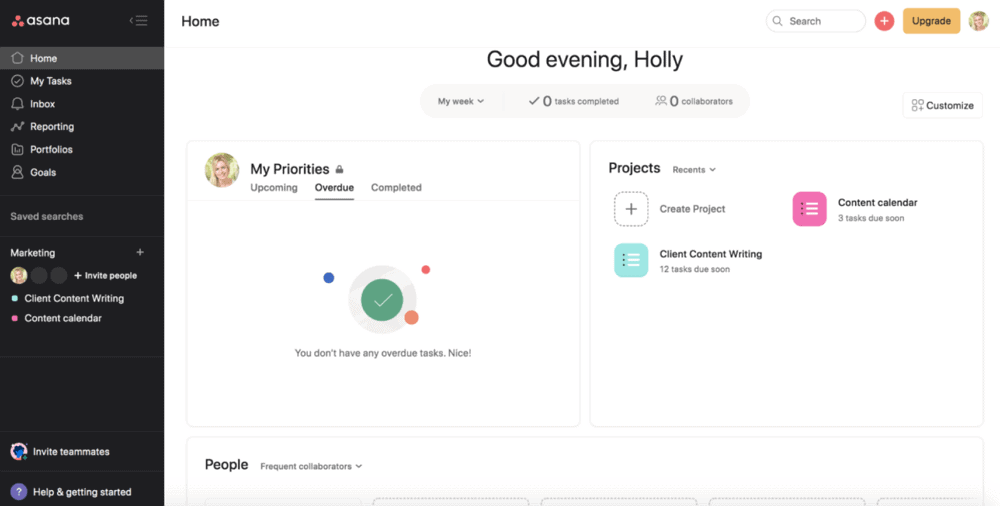Collapse the sidebar using the toggle icon

pyautogui.click(x=138, y=20)
